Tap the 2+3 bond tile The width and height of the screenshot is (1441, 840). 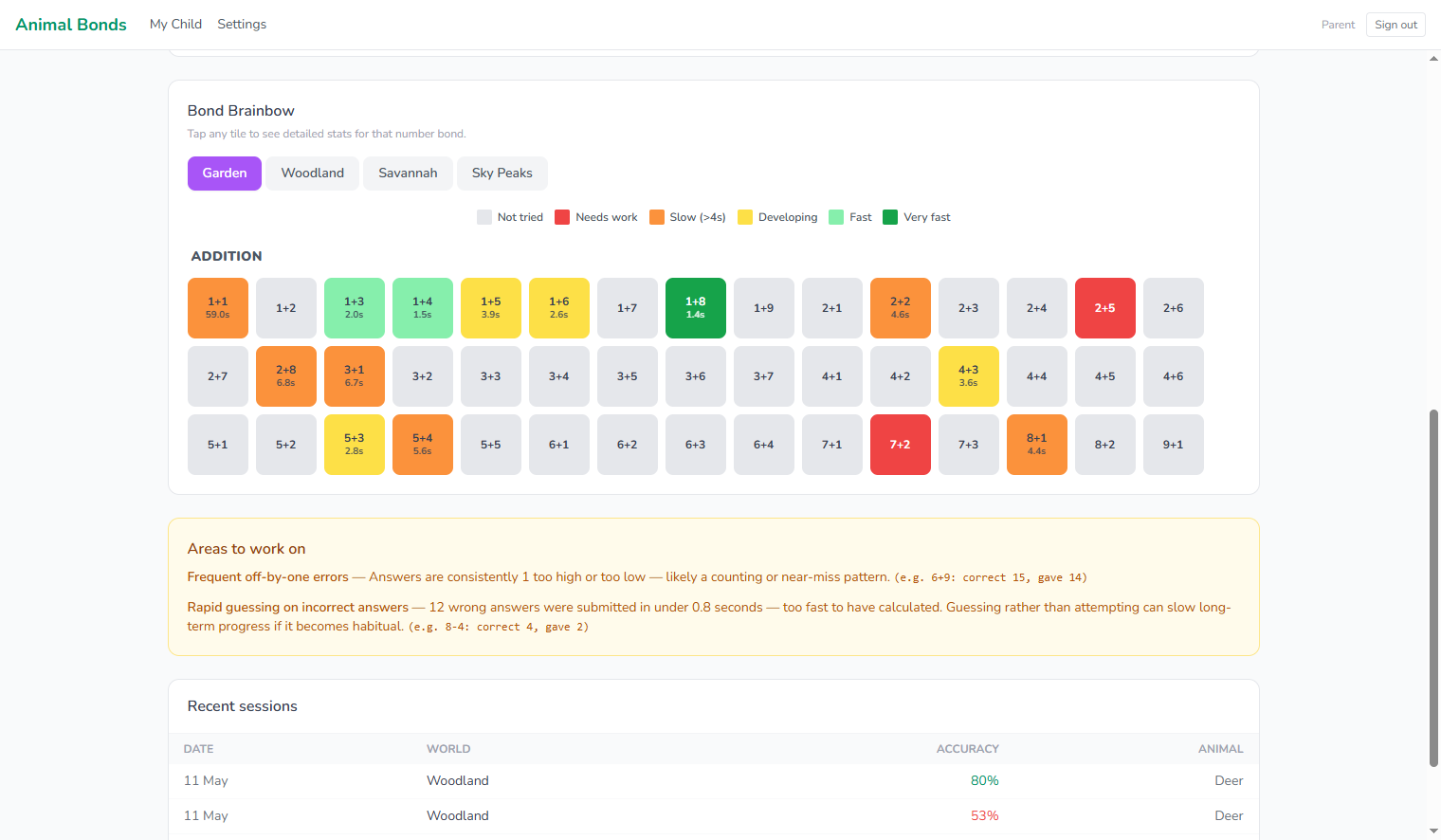[x=969, y=308]
